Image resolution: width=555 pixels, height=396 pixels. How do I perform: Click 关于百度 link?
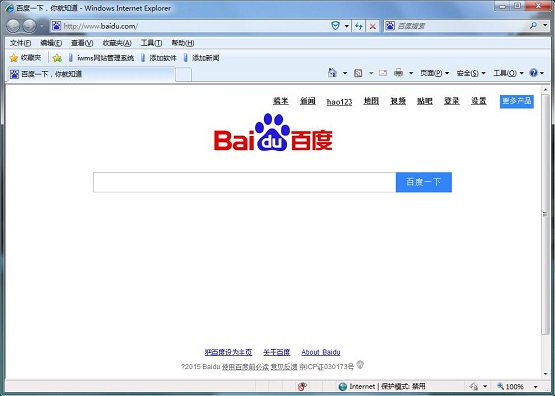pyautogui.click(x=276, y=352)
